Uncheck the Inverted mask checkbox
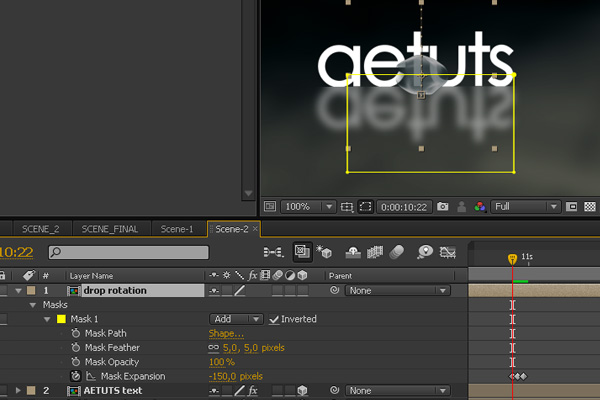Screen dimensions: 600x400 pos(274,319)
